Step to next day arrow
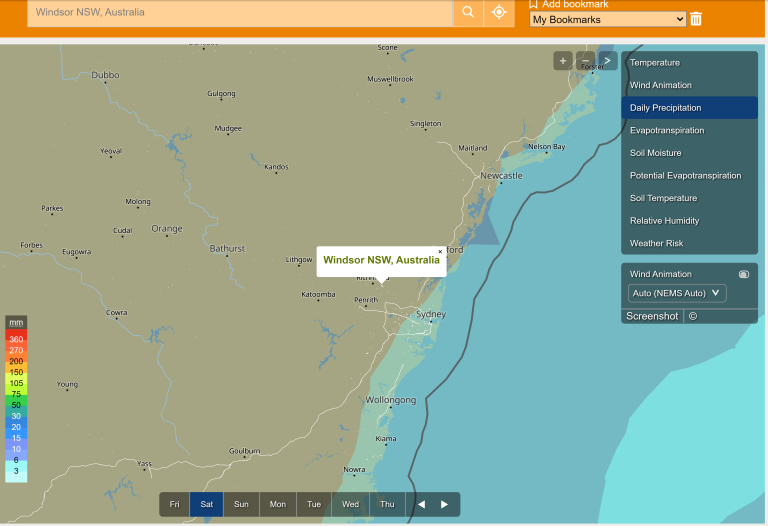This screenshot has width=768, height=526. [444, 504]
